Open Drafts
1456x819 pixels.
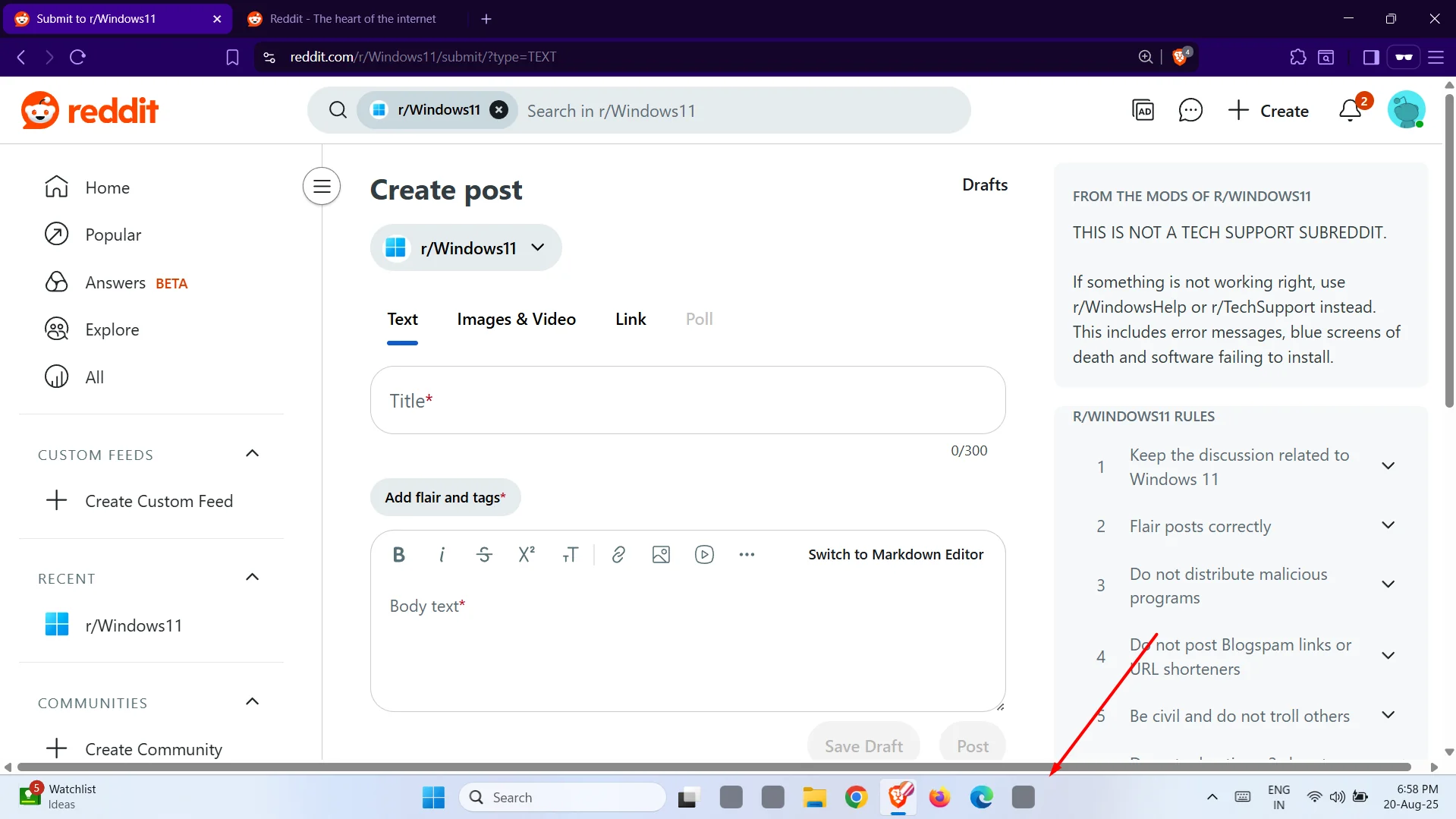tap(984, 185)
